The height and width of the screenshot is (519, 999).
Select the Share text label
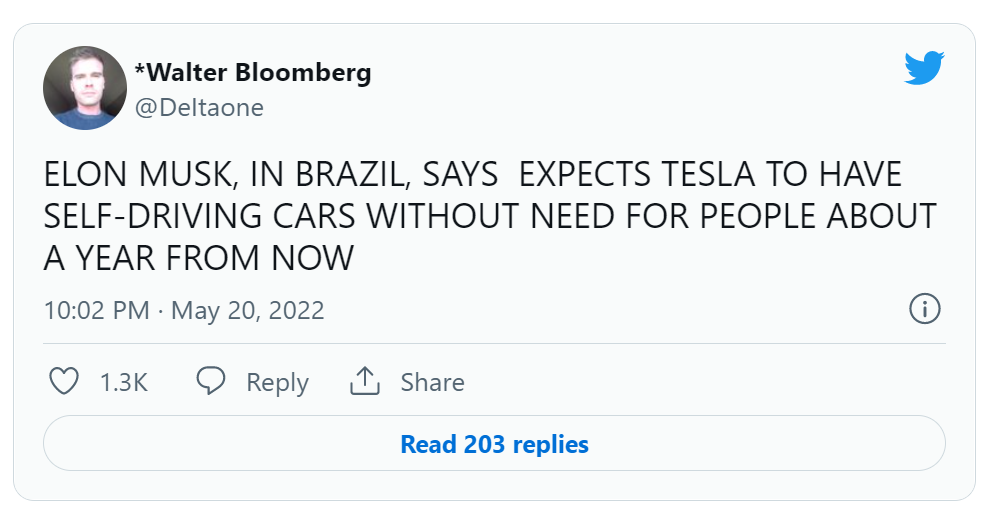(432, 383)
